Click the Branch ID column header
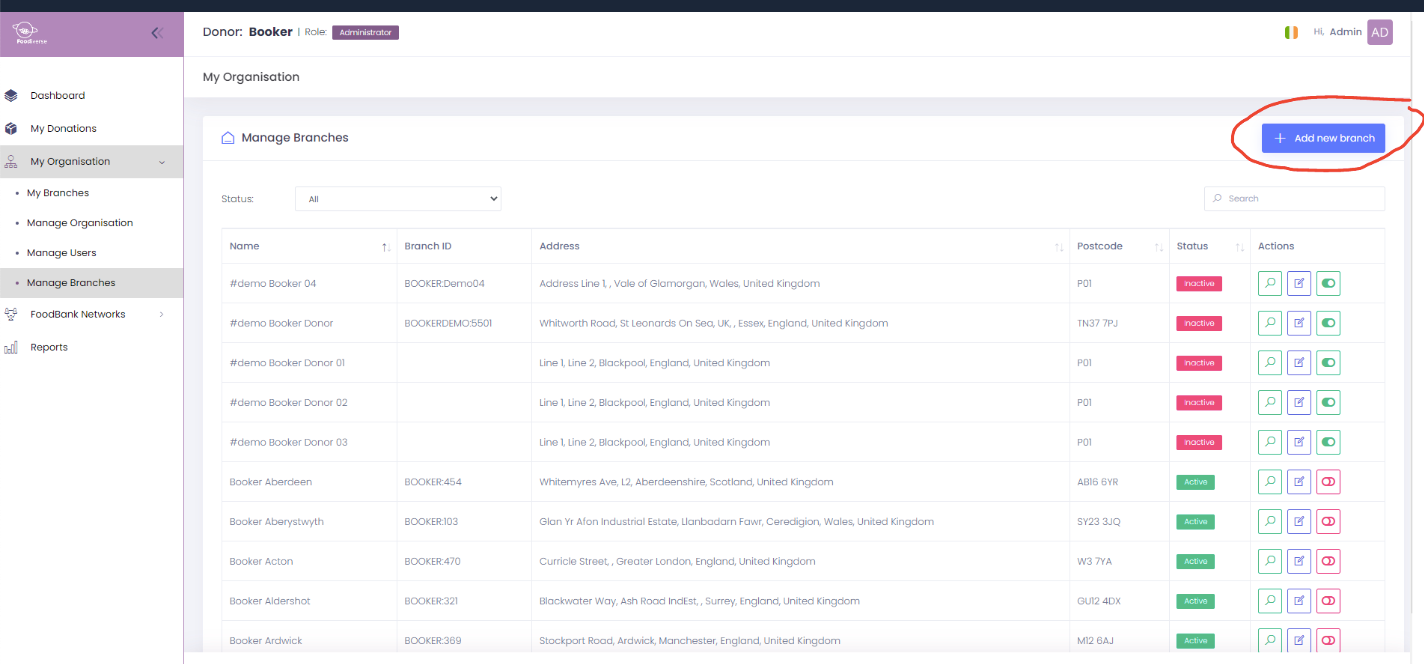Screen dimensions: 1424x664 point(428,246)
